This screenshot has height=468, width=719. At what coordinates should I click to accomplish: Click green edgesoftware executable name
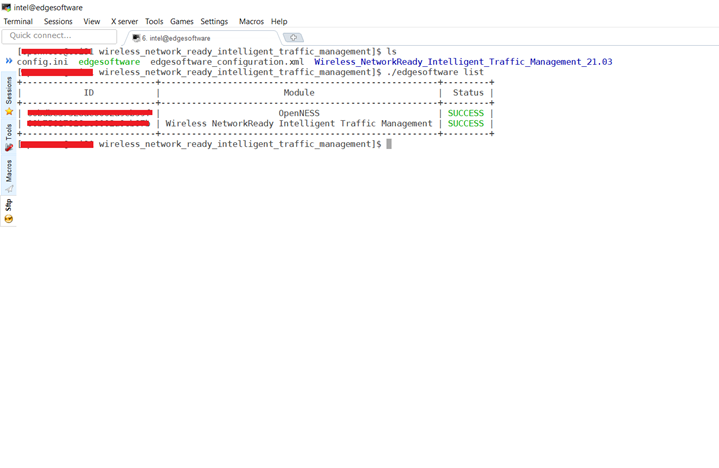[109, 62]
